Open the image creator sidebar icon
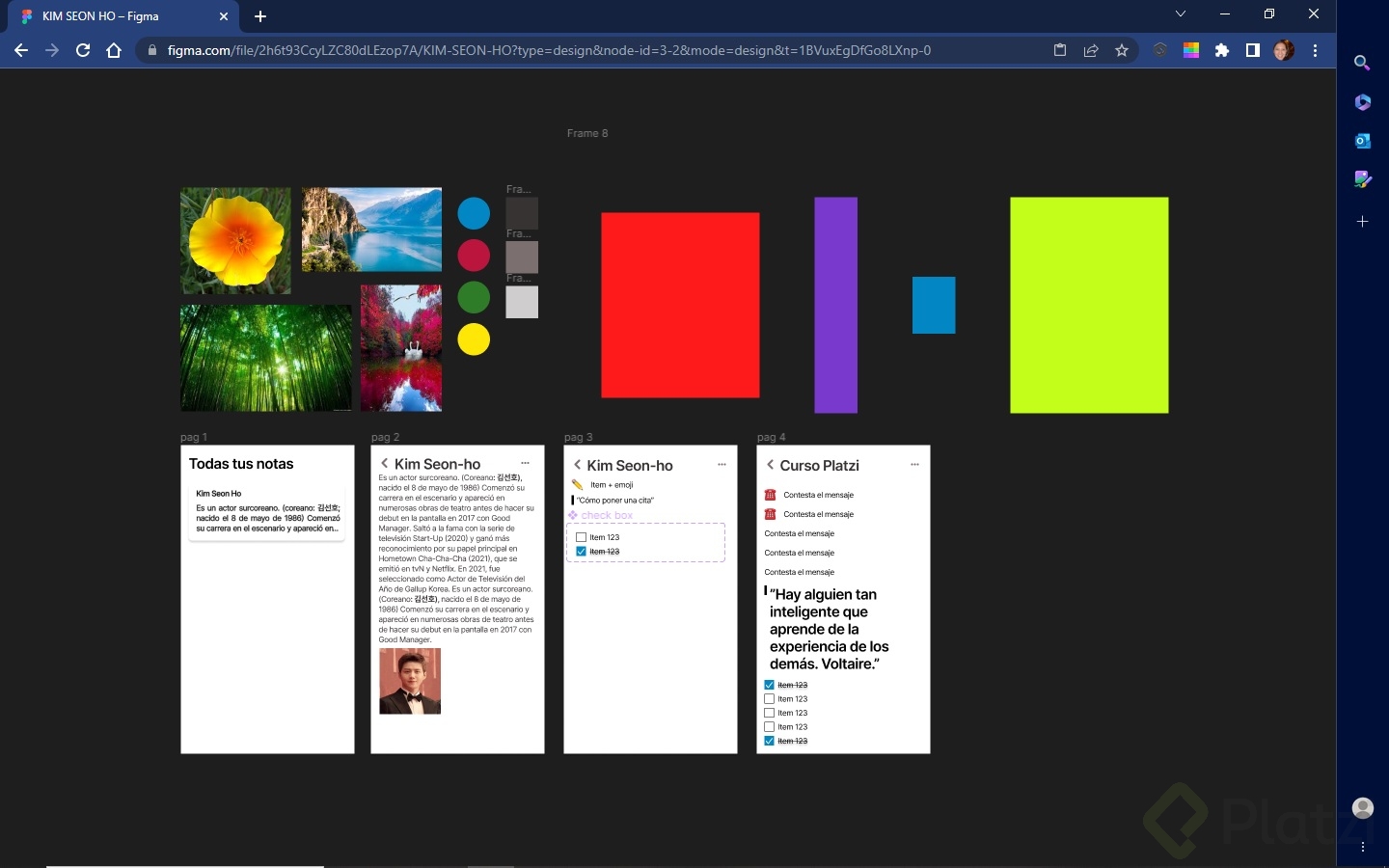This screenshot has width=1389, height=868. (x=1362, y=179)
